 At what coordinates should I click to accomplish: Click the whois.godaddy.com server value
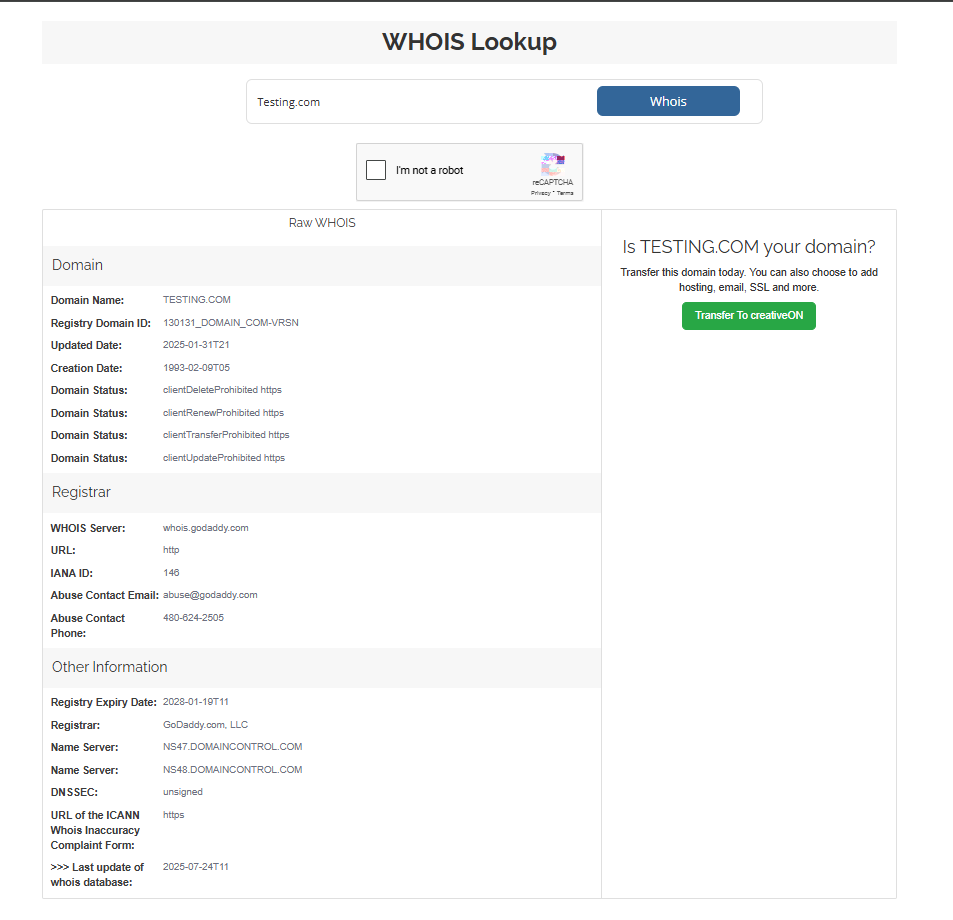tap(205, 528)
